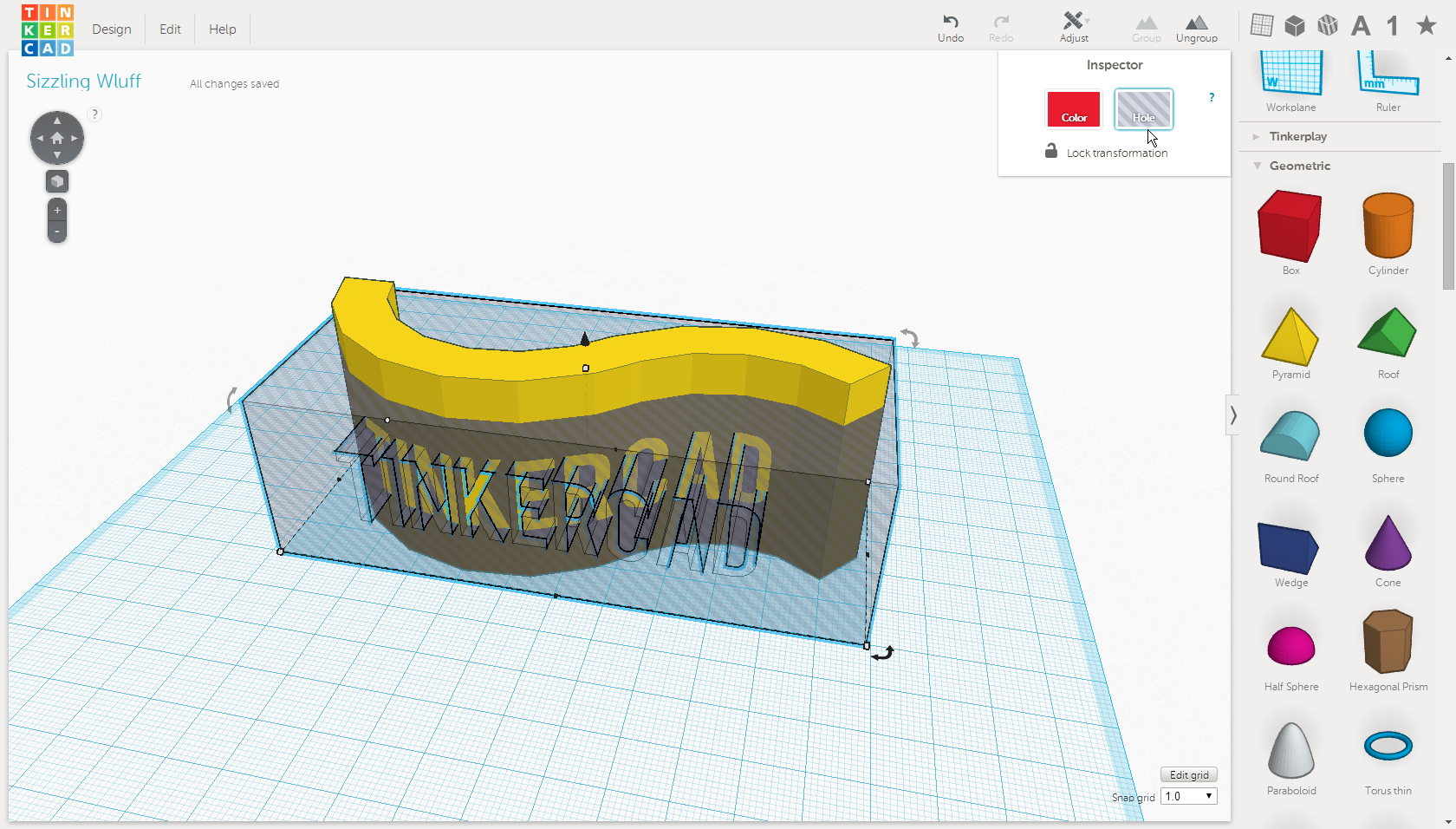Select the Sphere shape
1456x829 pixels.
point(1388,432)
